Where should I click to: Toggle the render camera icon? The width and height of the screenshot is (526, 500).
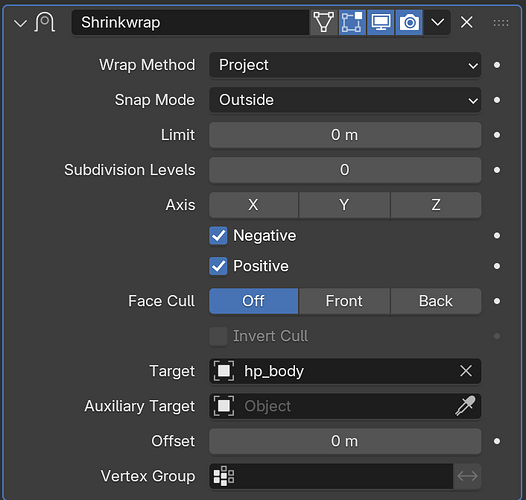pyautogui.click(x=409, y=22)
